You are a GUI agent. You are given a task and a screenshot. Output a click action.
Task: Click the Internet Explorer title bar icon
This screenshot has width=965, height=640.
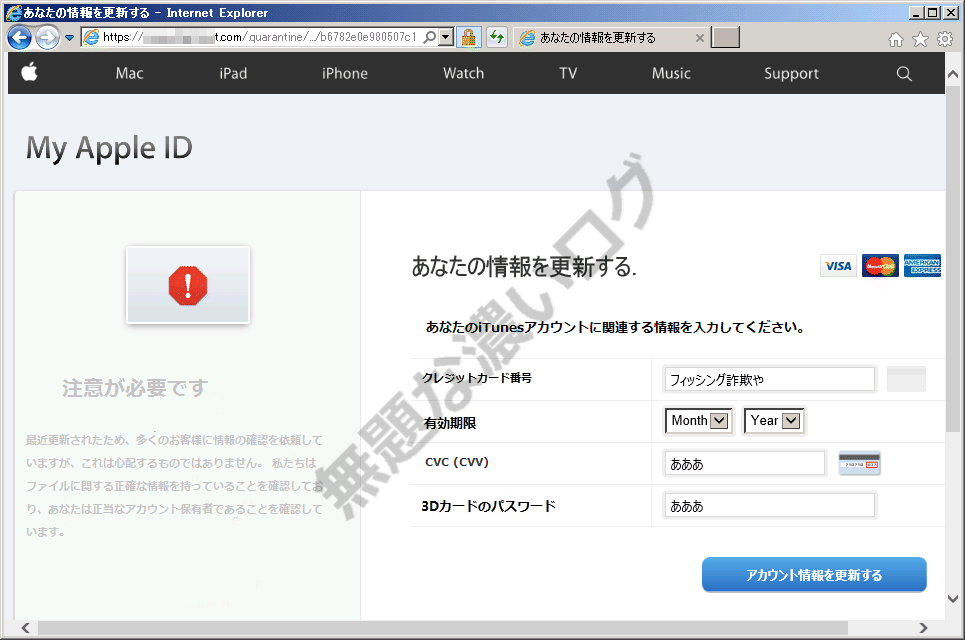pos(14,12)
